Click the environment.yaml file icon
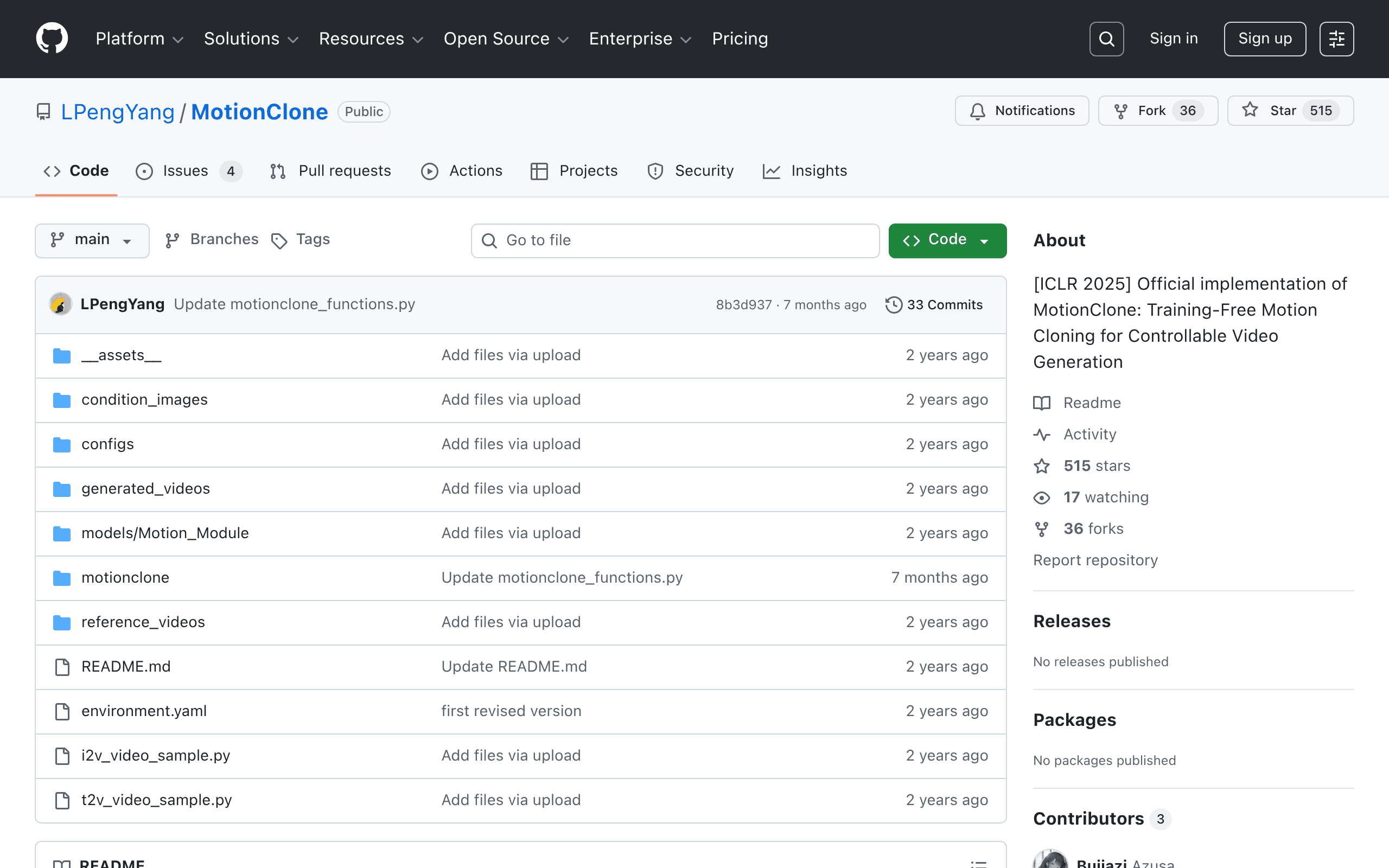1389x868 pixels. [62, 711]
